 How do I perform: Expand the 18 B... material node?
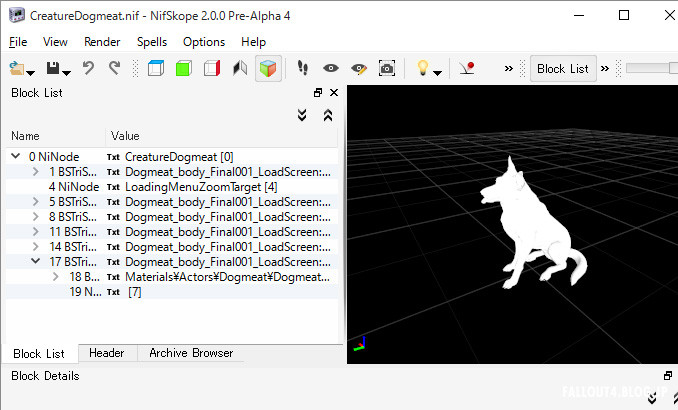click(x=55, y=277)
